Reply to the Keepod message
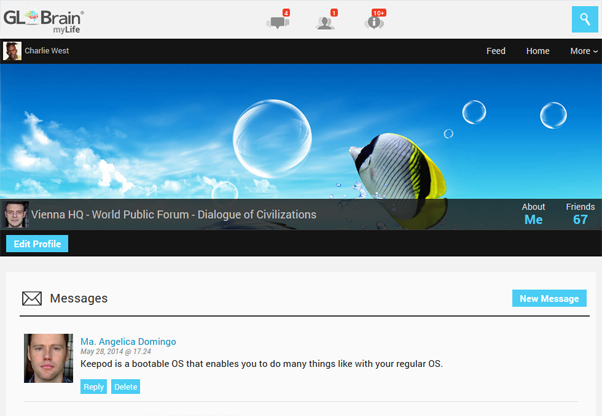The image size is (602, 416). coord(94,386)
